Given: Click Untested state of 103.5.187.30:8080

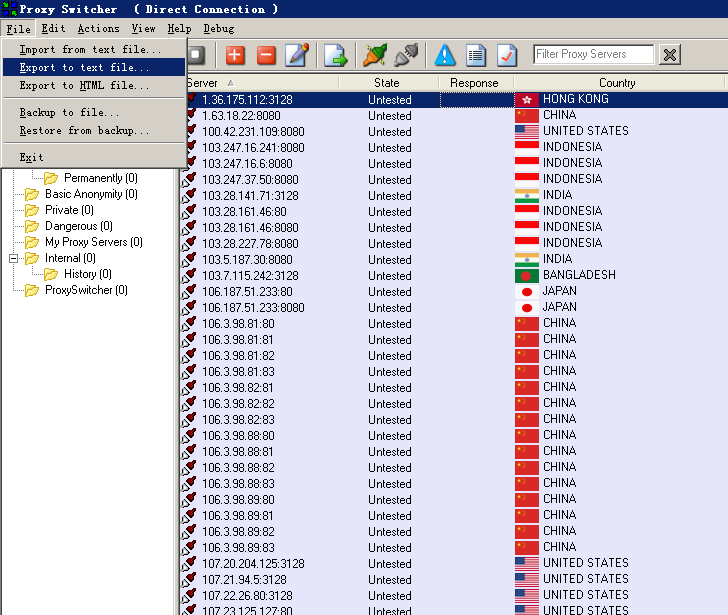Looking at the screenshot, I should pos(390,260).
